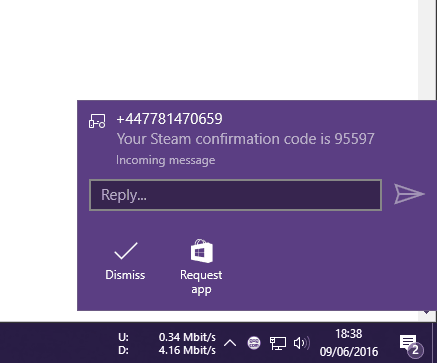The image size is (437, 363).
Task: Click the send arrow next to the reply box
Action: click(x=409, y=194)
